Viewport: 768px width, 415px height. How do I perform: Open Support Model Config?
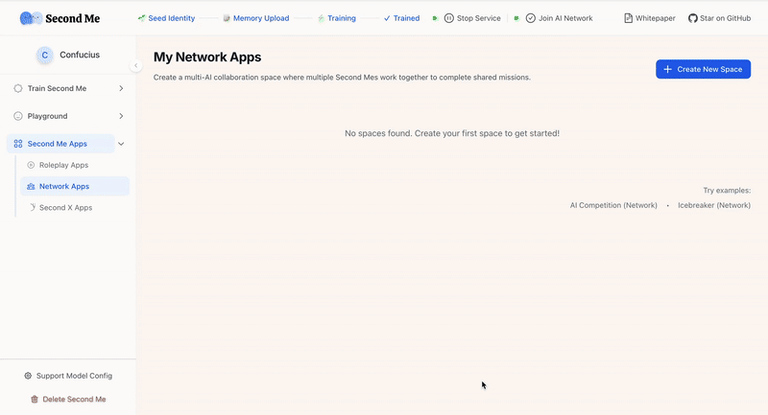click(x=68, y=376)
